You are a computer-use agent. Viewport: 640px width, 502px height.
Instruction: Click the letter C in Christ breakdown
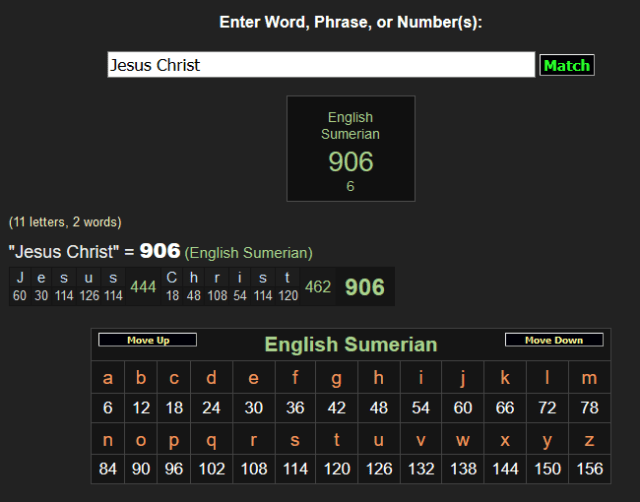pos(172,278)
